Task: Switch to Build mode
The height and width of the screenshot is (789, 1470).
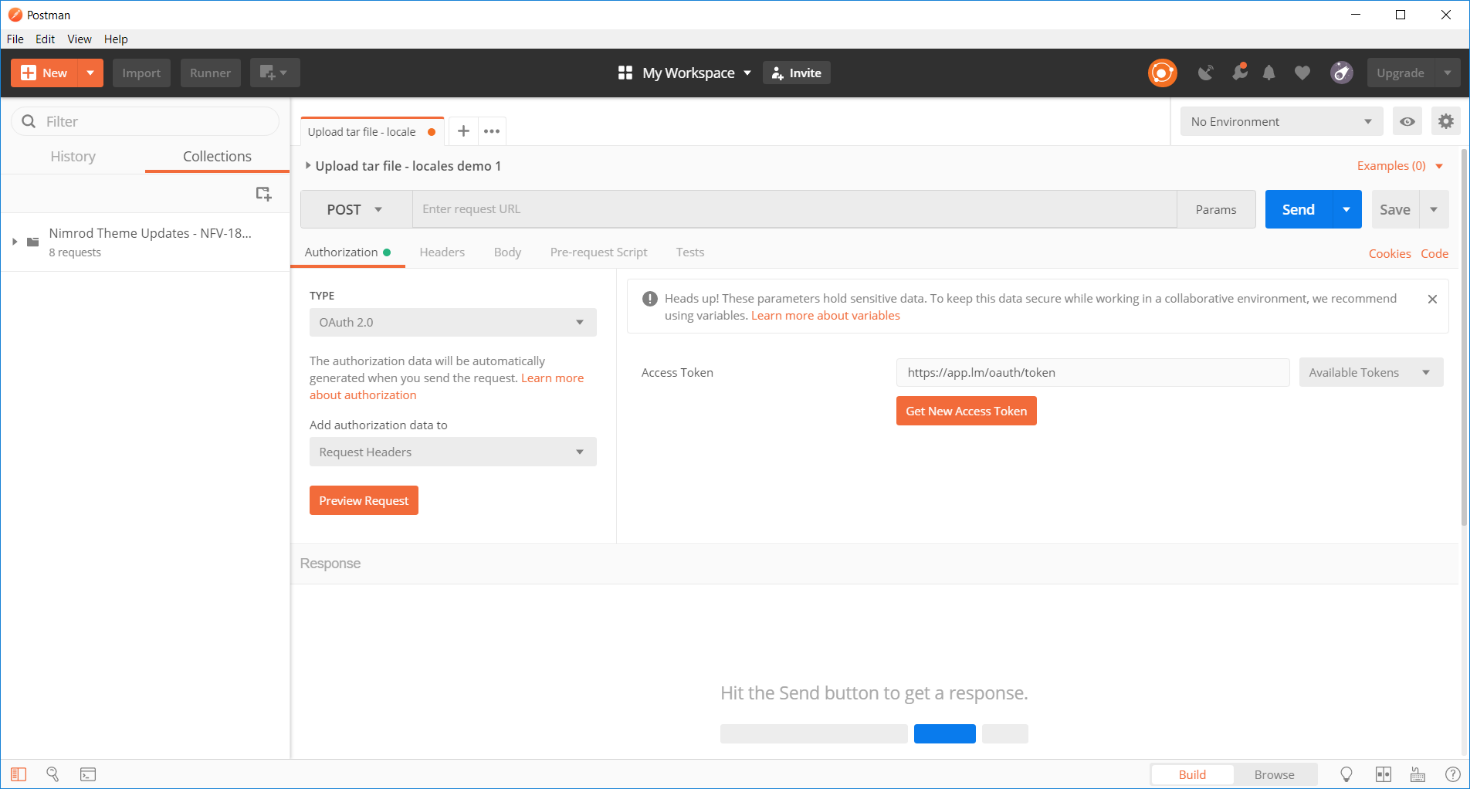Action: tap(1192, 774)
